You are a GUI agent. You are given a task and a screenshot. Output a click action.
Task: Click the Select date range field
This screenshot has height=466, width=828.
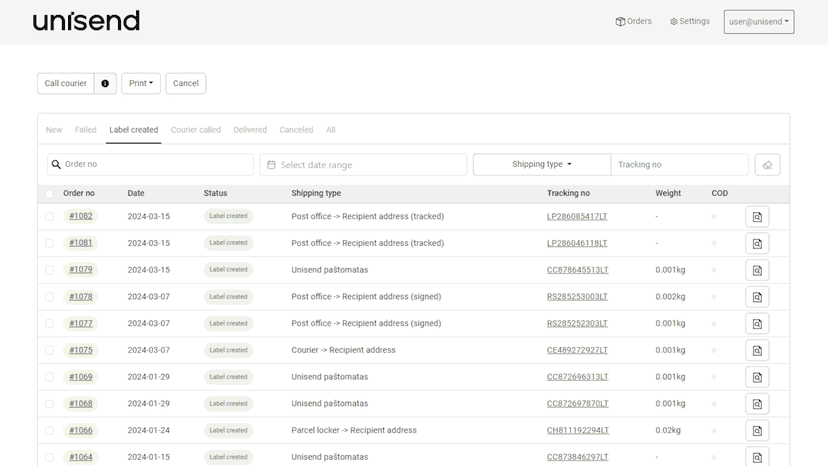point(363,165)
